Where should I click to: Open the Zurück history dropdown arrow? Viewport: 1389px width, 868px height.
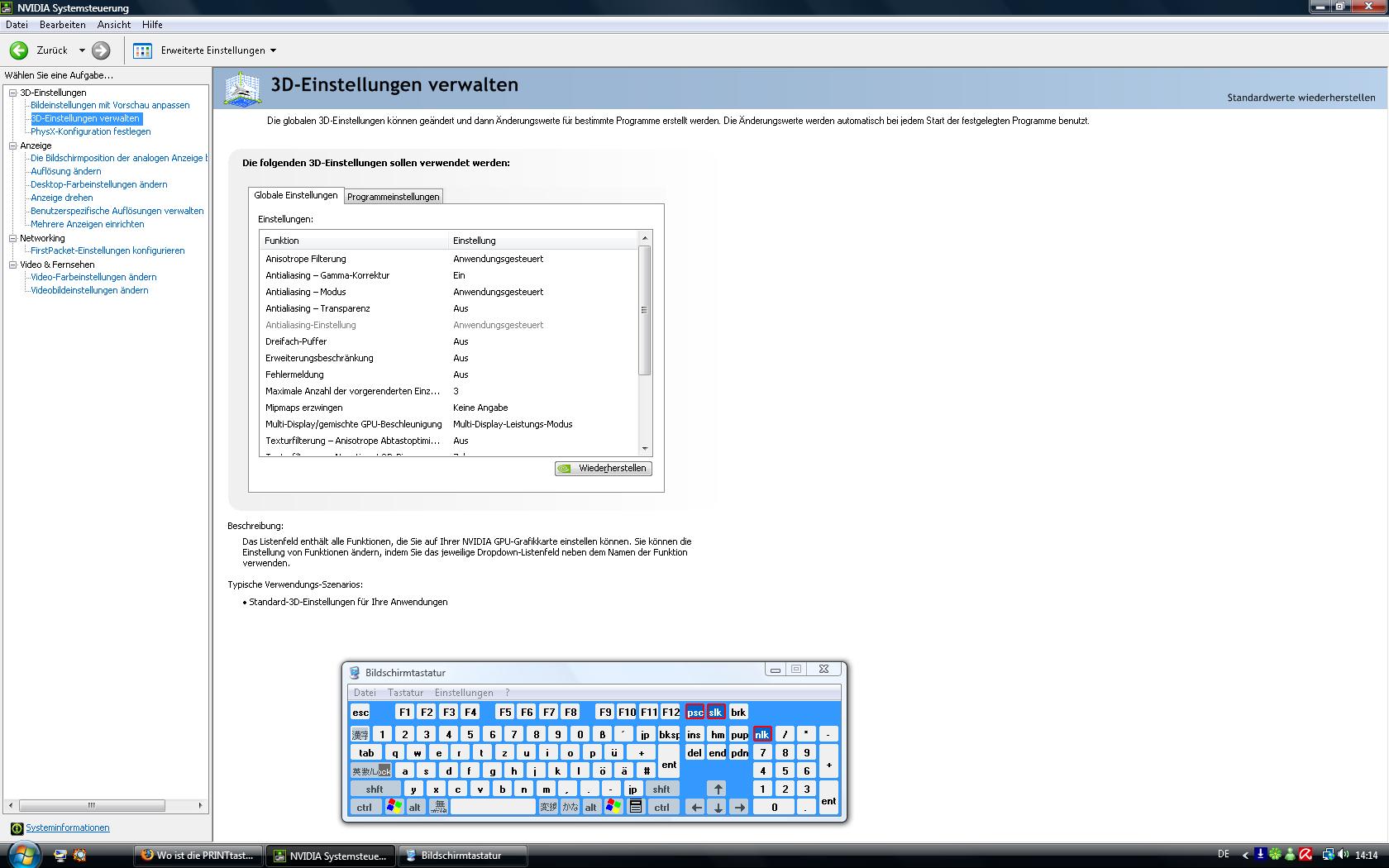click(x=82, y=50)
